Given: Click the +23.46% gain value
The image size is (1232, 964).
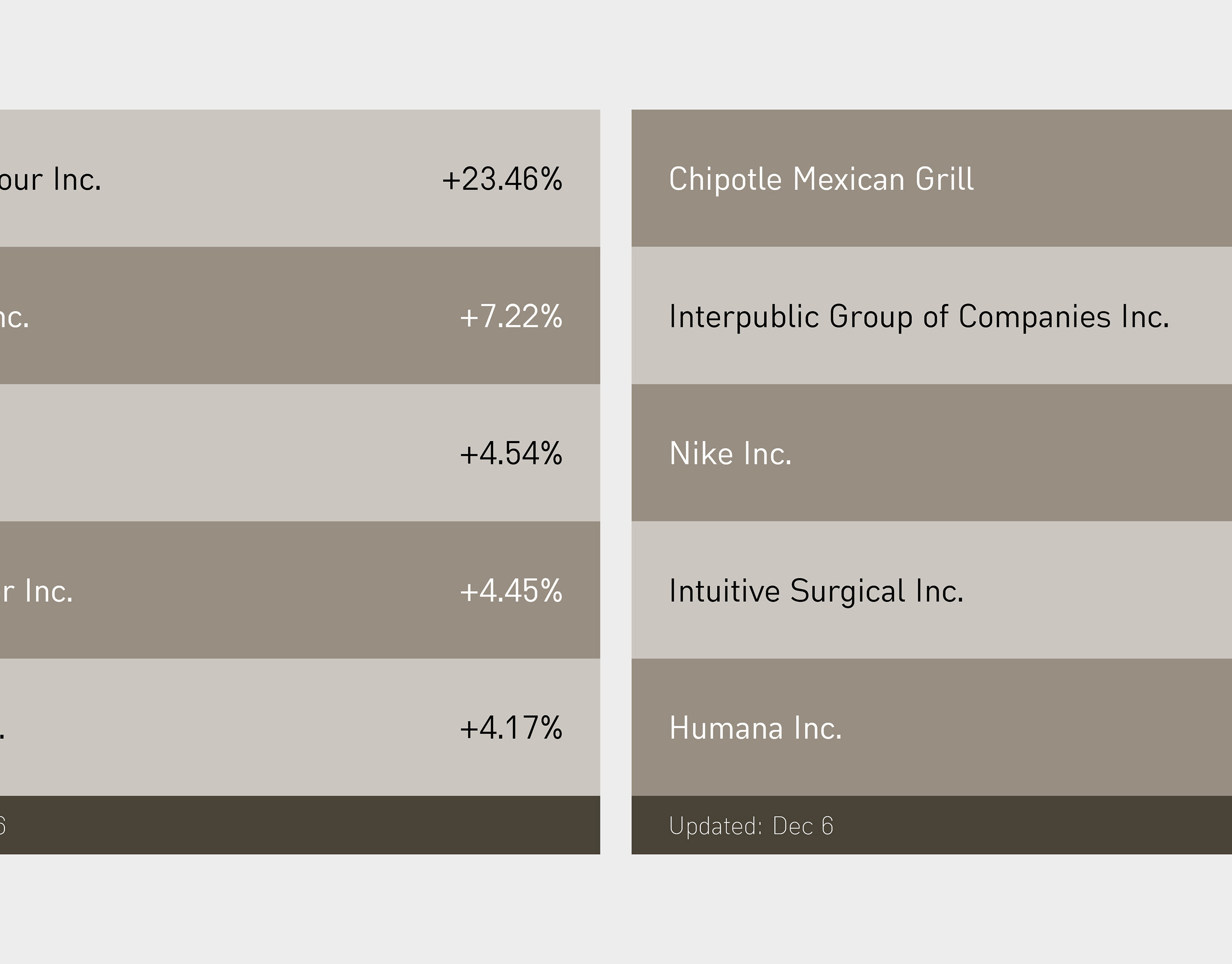Looking at the screenshot, I should [x=502, y=179].
